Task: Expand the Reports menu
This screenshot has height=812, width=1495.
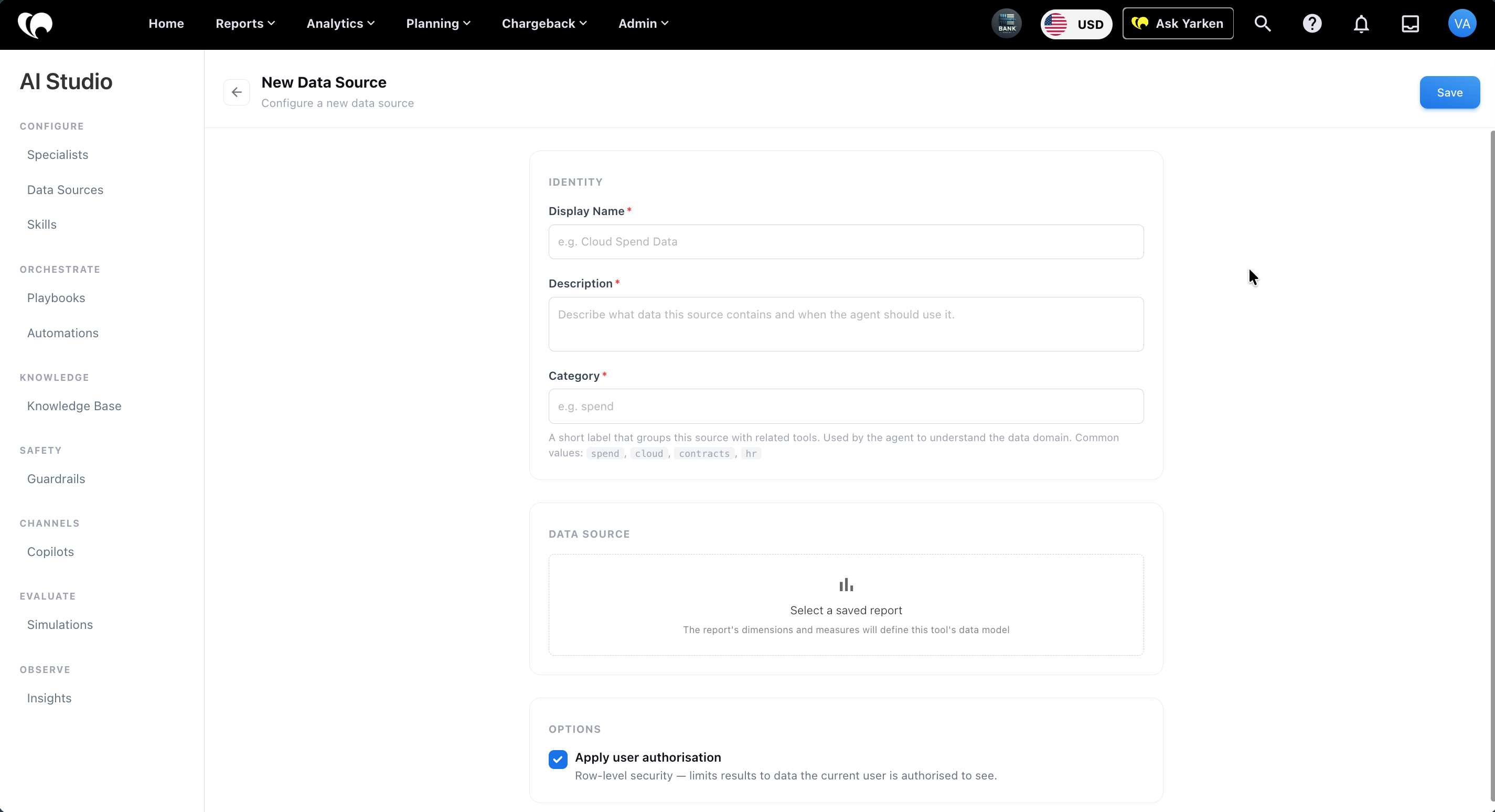Action: 245,24
